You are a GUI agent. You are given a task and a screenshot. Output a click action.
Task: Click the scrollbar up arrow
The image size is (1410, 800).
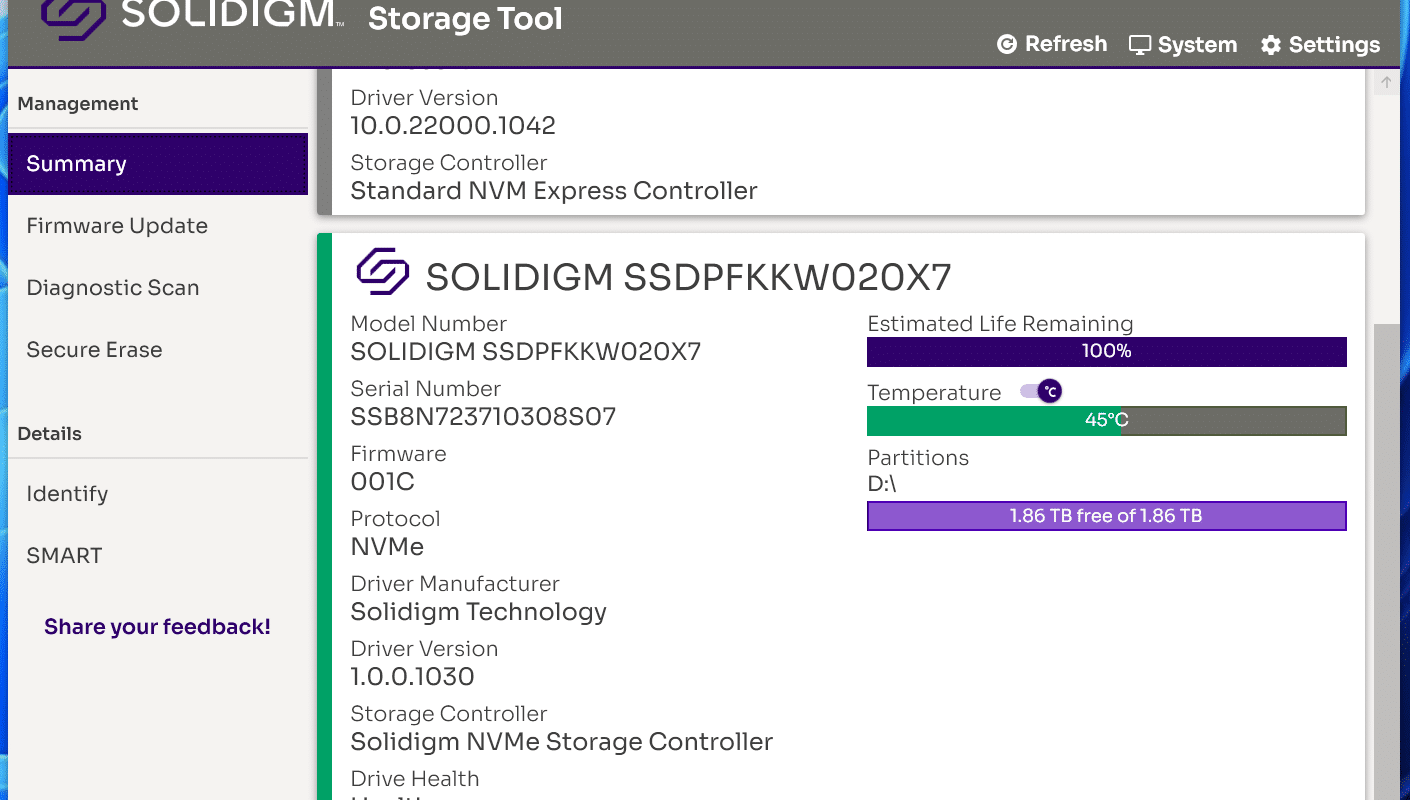click(x=1386, y=83)
